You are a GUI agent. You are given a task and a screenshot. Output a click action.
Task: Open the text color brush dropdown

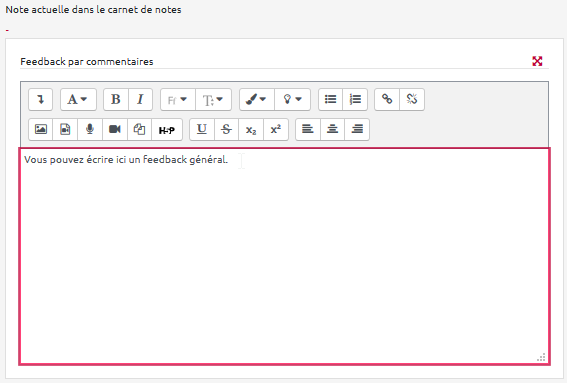(x=257, y=99)
